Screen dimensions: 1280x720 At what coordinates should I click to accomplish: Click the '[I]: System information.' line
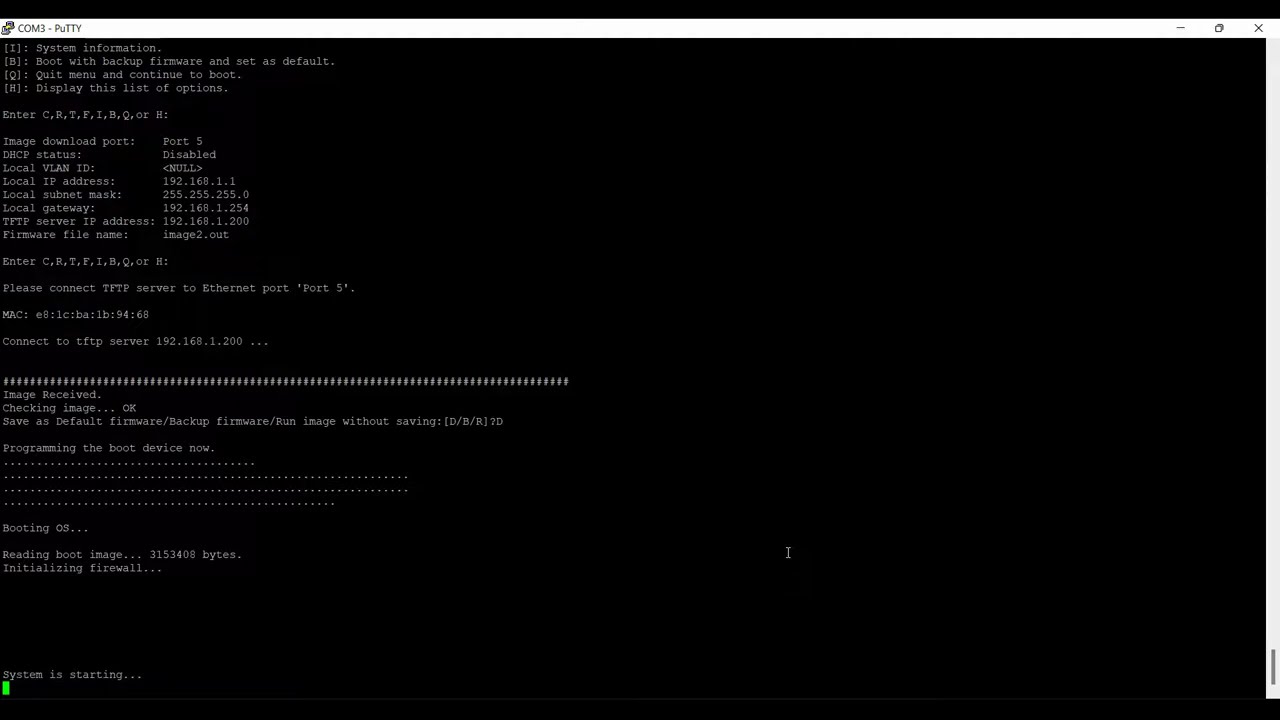tap(82, 48)
